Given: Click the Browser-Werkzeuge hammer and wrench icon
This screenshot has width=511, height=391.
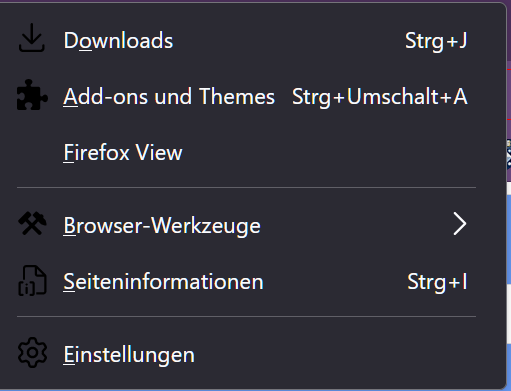Looking at the screenshot, I should [x=32, y=223].
